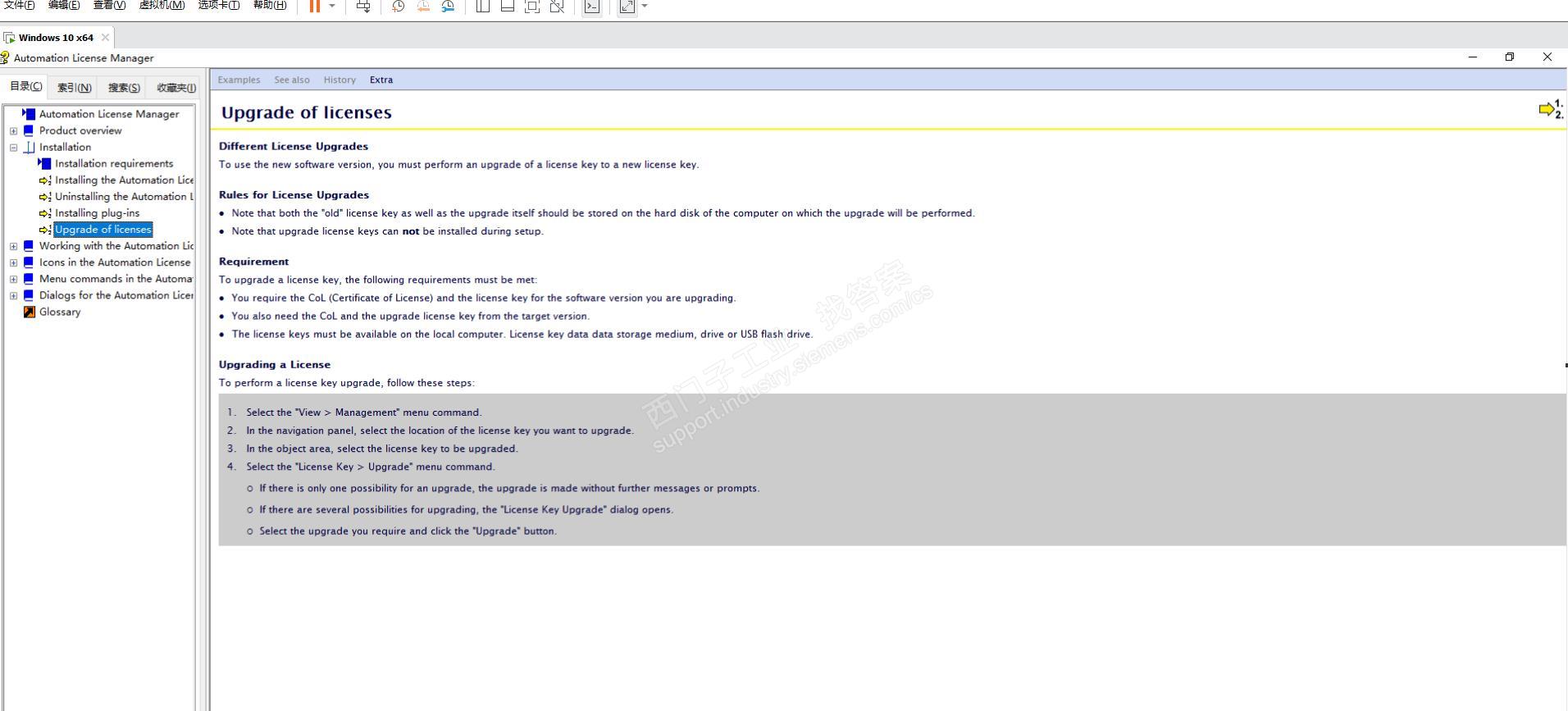Click the book icon beside Dialogs for the Automation

click(29, 295)
